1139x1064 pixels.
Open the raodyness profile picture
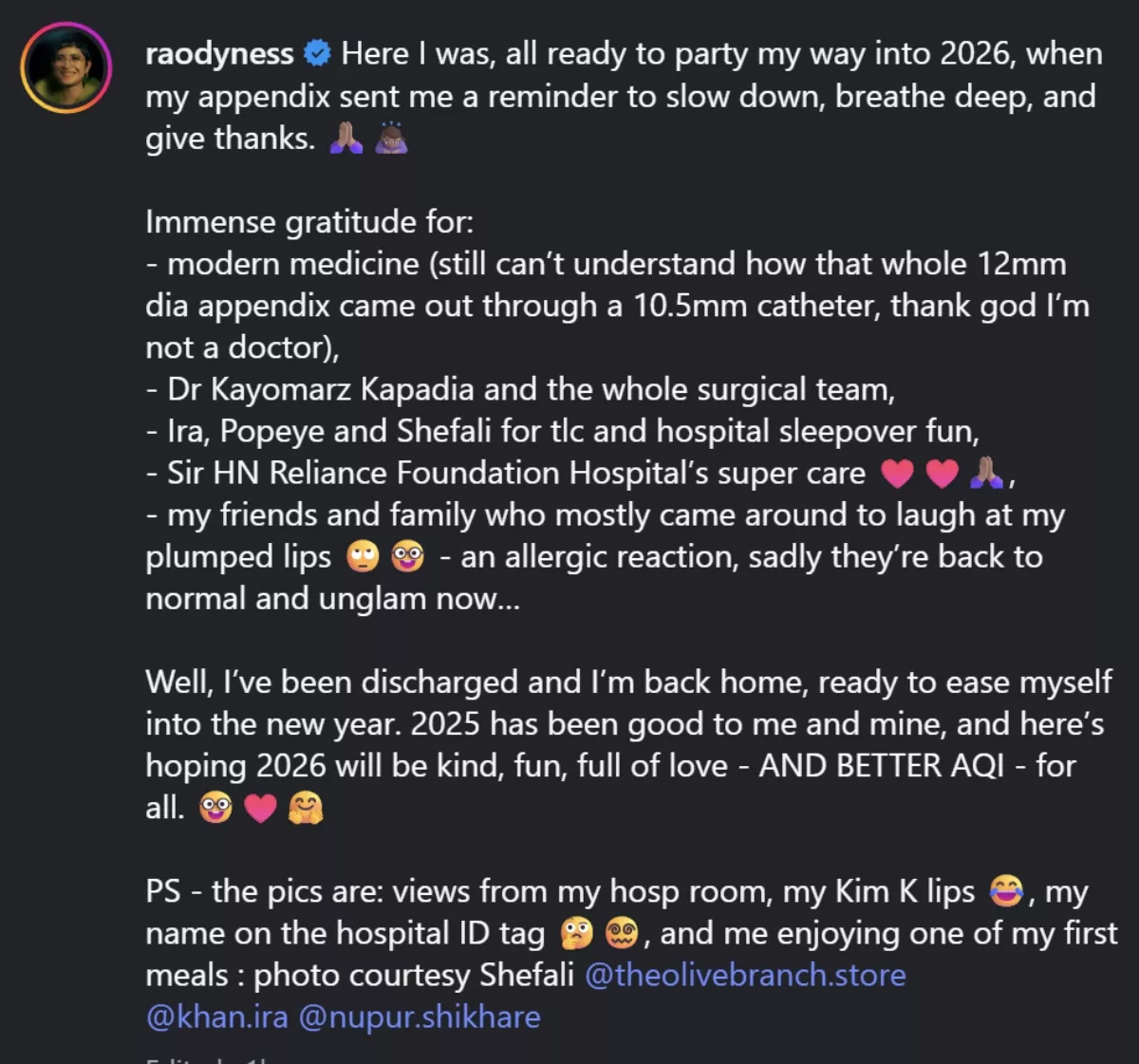(x=66, y=68)
